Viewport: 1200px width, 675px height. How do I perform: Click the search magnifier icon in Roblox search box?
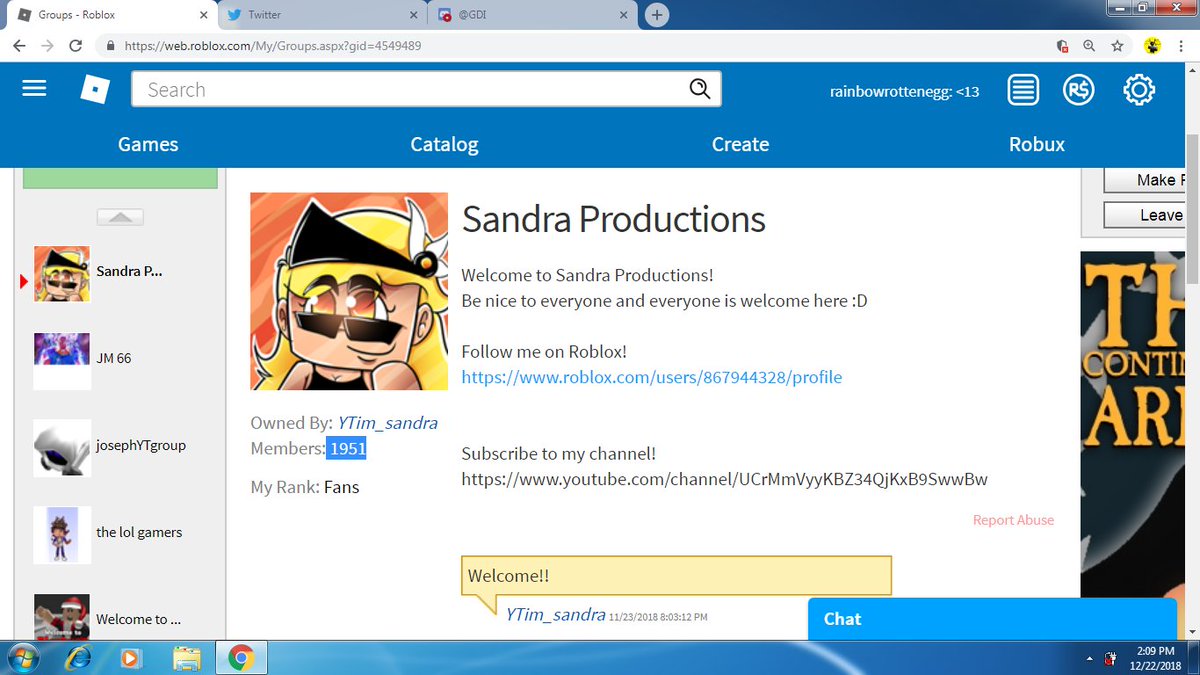tap(700, 89)
